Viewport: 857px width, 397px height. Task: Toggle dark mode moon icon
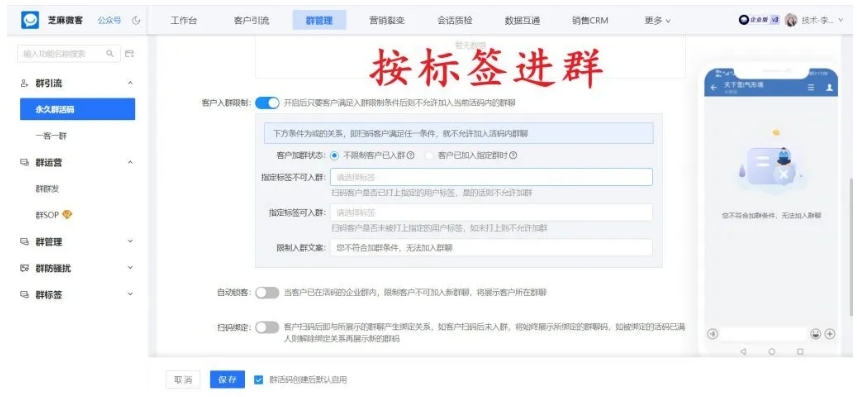click(136, 20)
